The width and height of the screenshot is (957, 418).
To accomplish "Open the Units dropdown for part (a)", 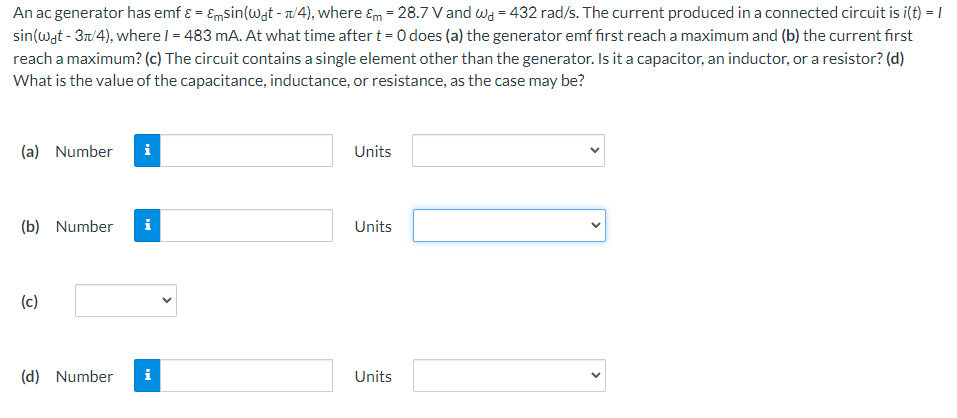I will coord(508,151).
